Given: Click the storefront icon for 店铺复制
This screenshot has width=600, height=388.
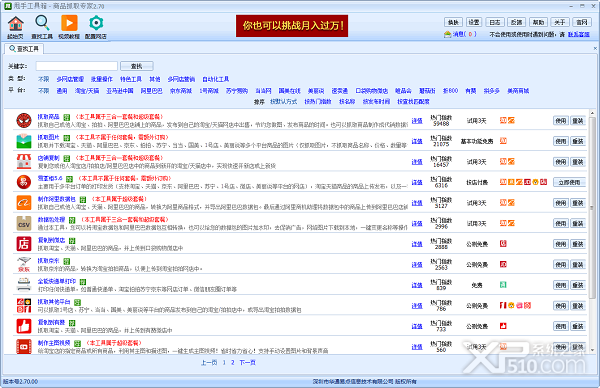Looking at the screenshot, I should point(24,162).
